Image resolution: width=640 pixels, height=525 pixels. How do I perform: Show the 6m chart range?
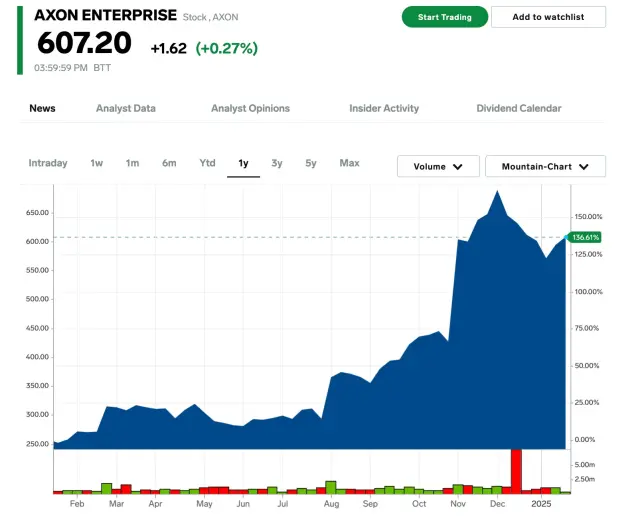point(169,163)
